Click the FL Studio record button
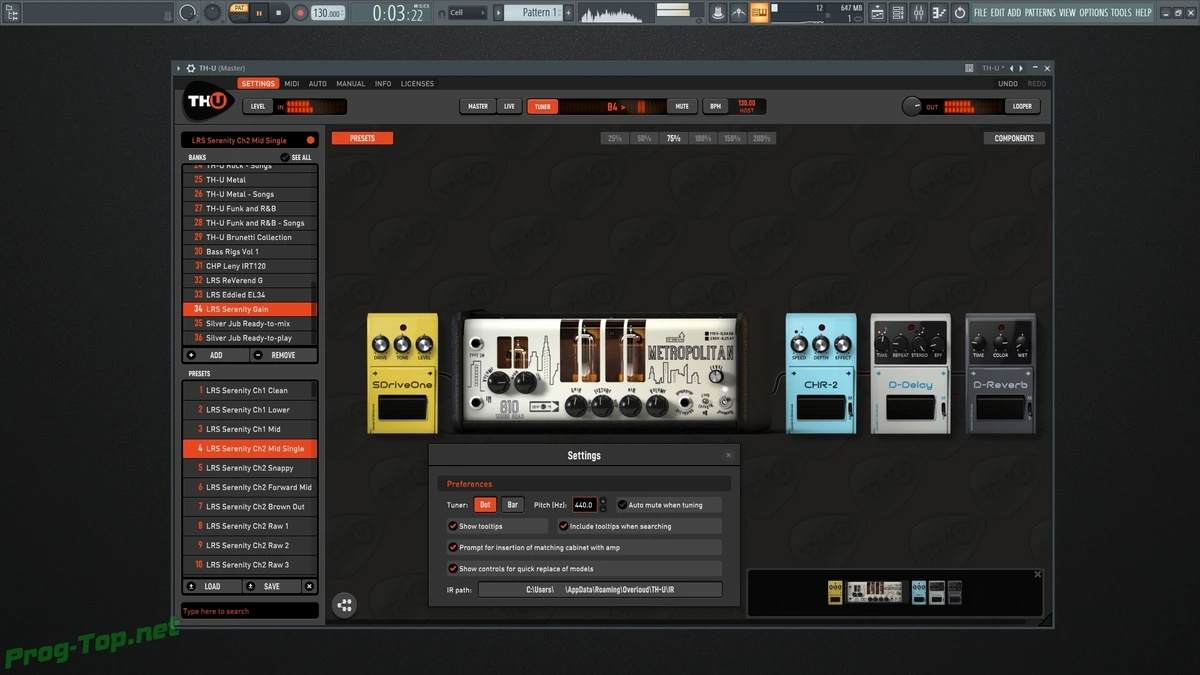 [300, 13]
